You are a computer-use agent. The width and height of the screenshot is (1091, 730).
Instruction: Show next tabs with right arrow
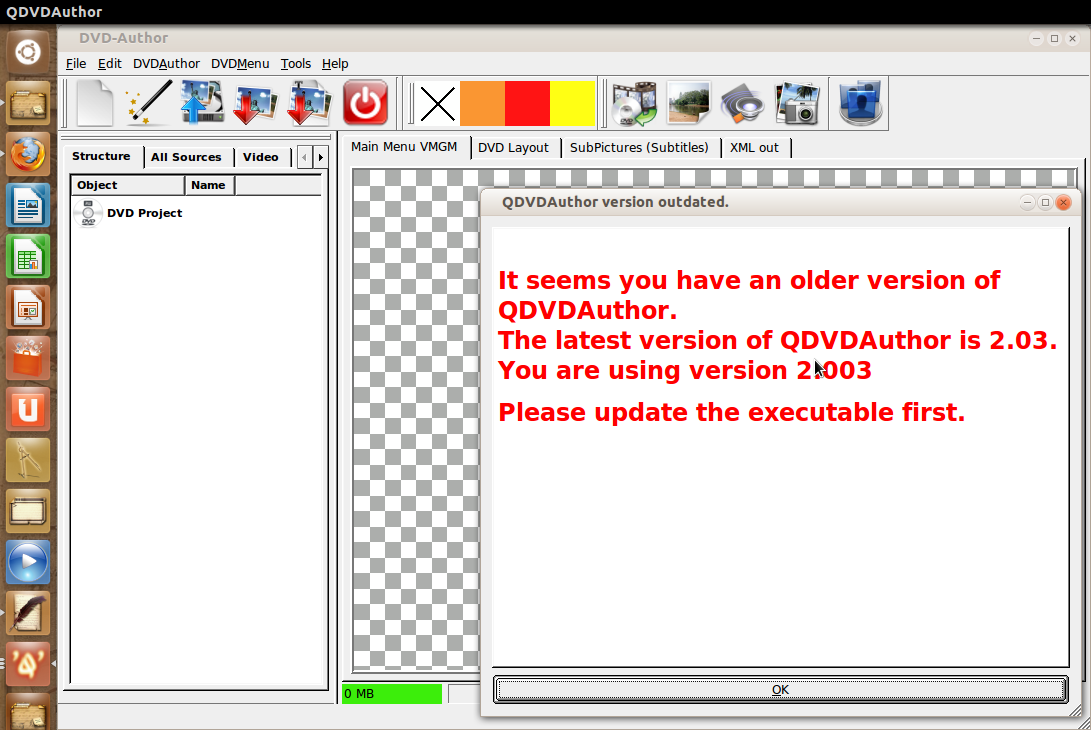[x=321, y=157]
